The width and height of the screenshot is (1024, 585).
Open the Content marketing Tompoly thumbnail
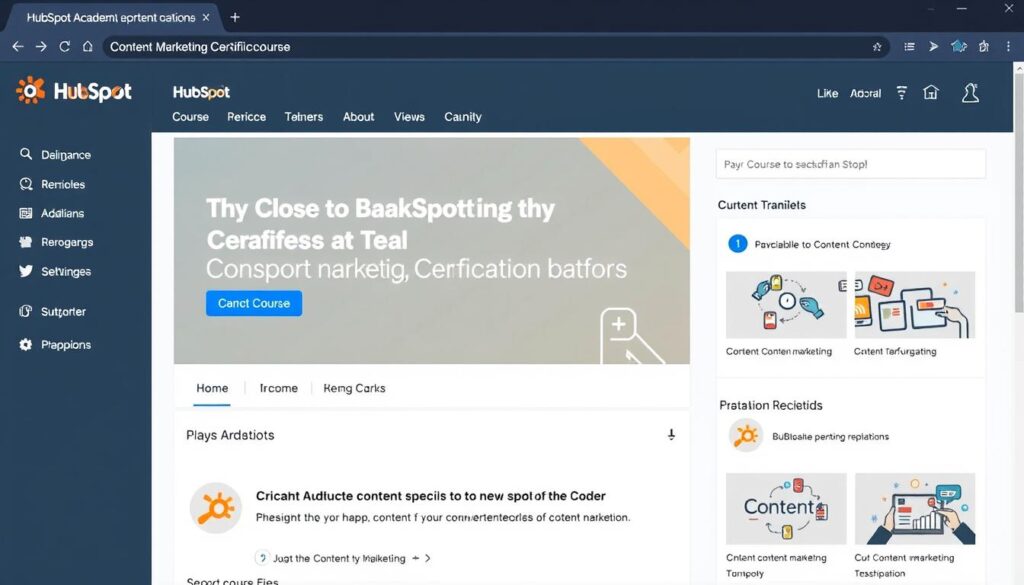coord(786,509)
